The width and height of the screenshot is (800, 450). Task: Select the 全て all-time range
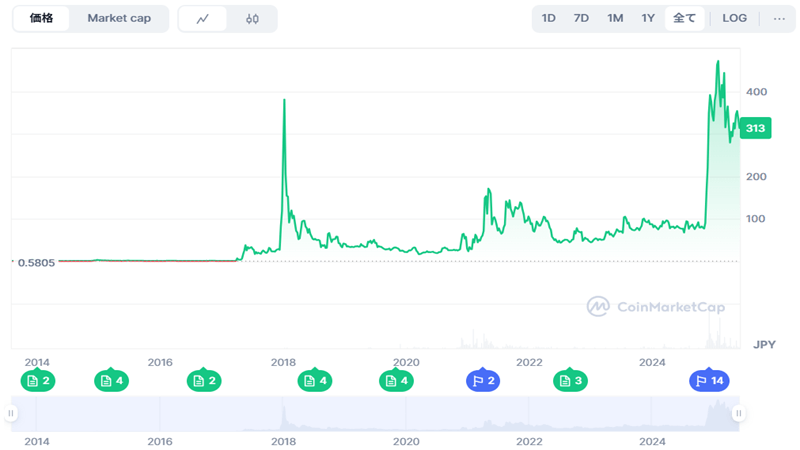point(684,18)
